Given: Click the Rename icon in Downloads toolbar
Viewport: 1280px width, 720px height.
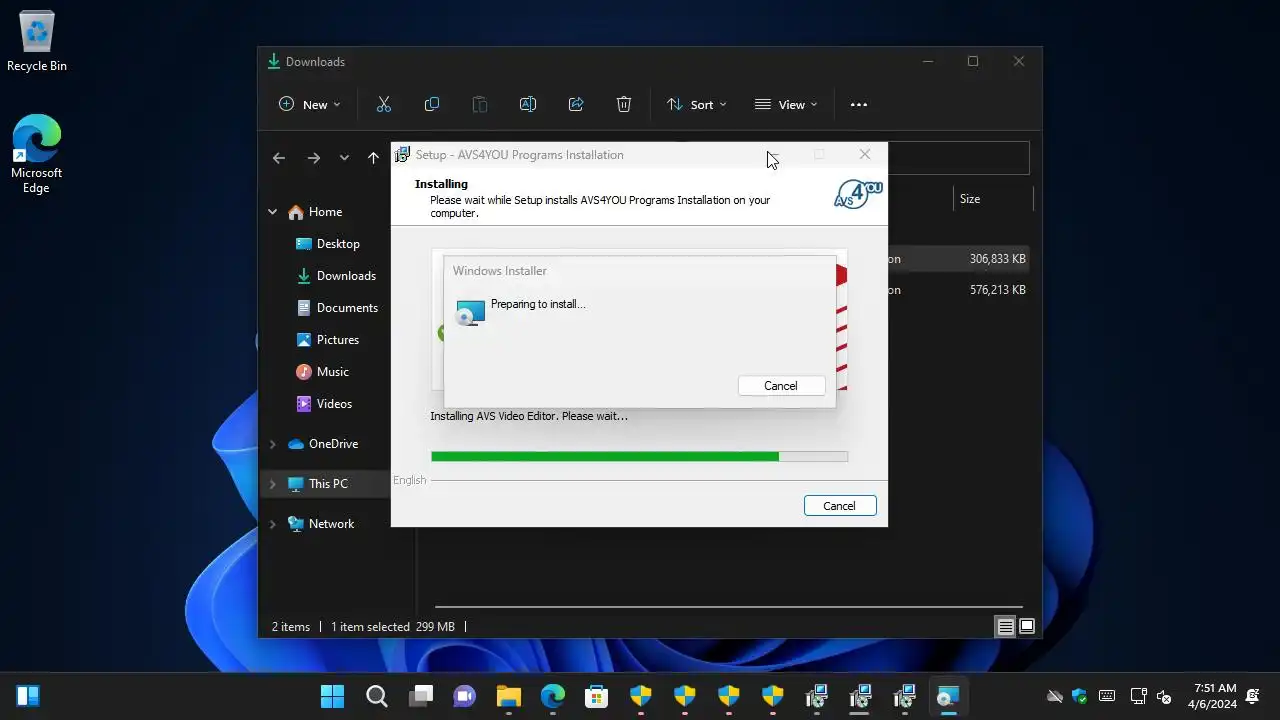Looking at the screenshot, I should point(528,104).
